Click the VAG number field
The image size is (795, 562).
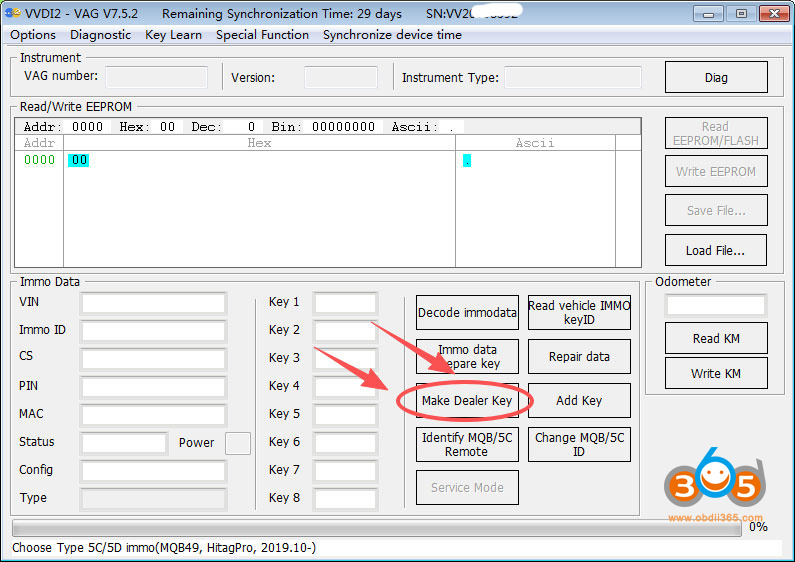click(157, 78)
